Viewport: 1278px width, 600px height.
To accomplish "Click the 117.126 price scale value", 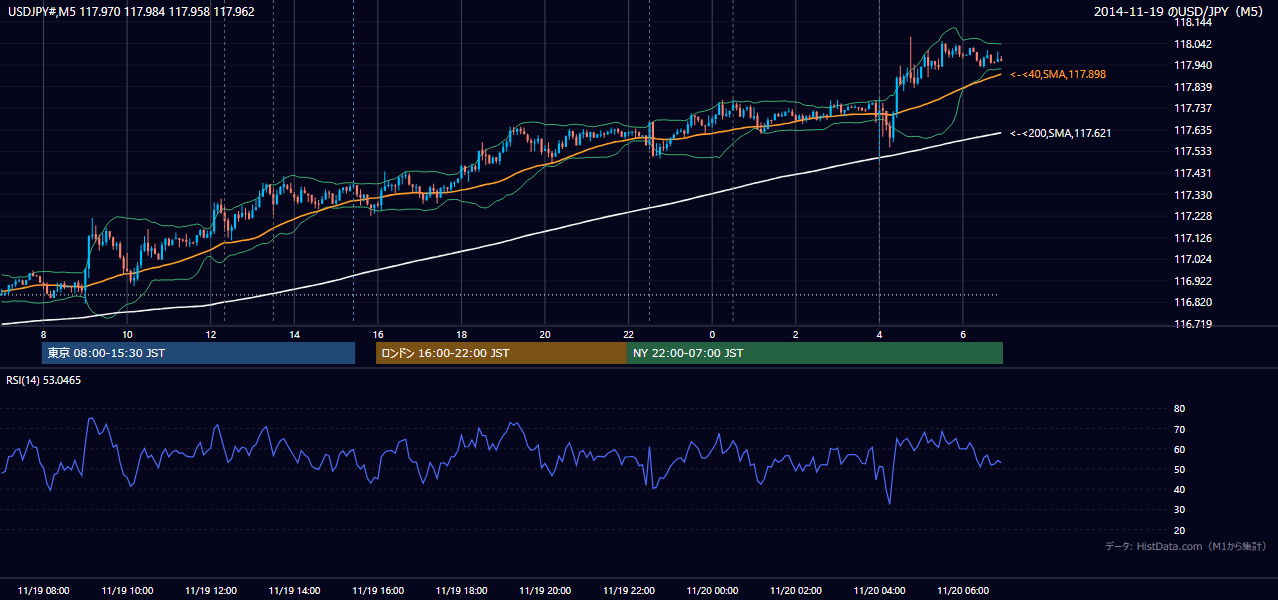I will coord(1192,238).
